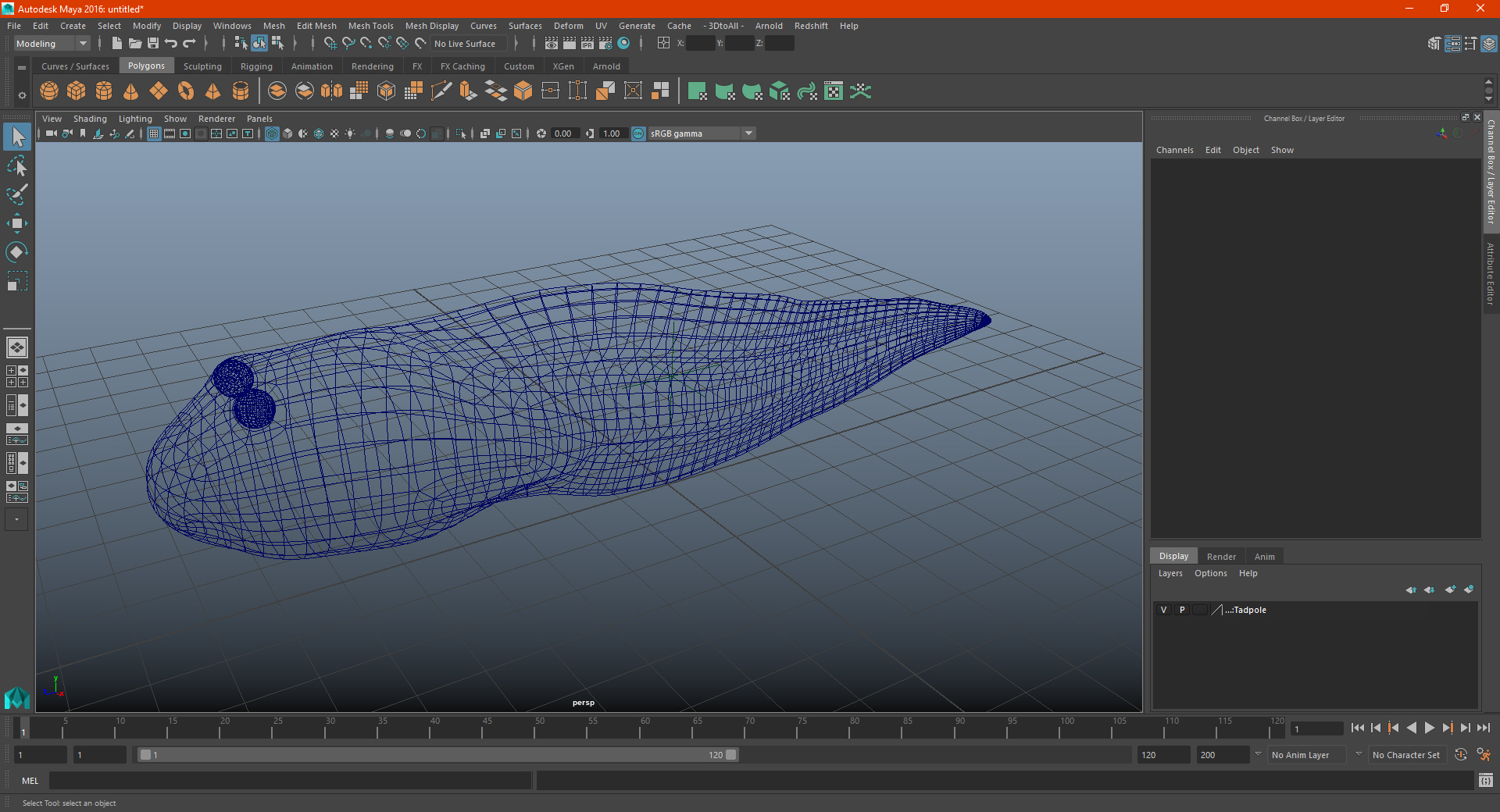Step to next key

(x=1448, y=728)
